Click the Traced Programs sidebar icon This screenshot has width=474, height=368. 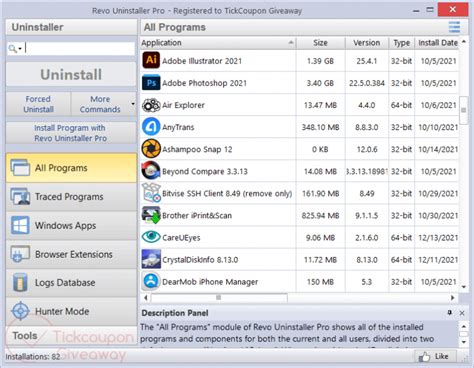tap(20, 197)
